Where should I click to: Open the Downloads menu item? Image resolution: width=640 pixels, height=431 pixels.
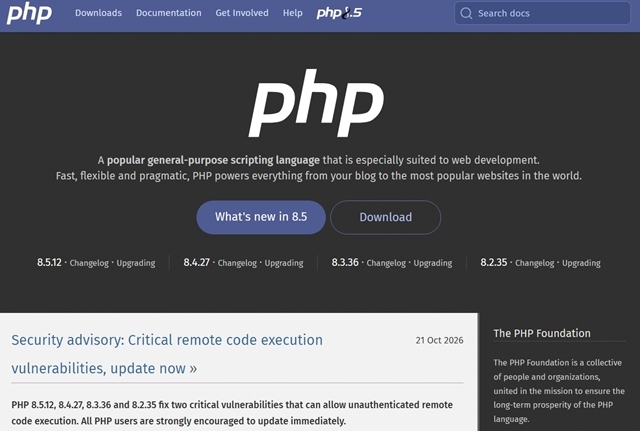(x=98, y=13)
